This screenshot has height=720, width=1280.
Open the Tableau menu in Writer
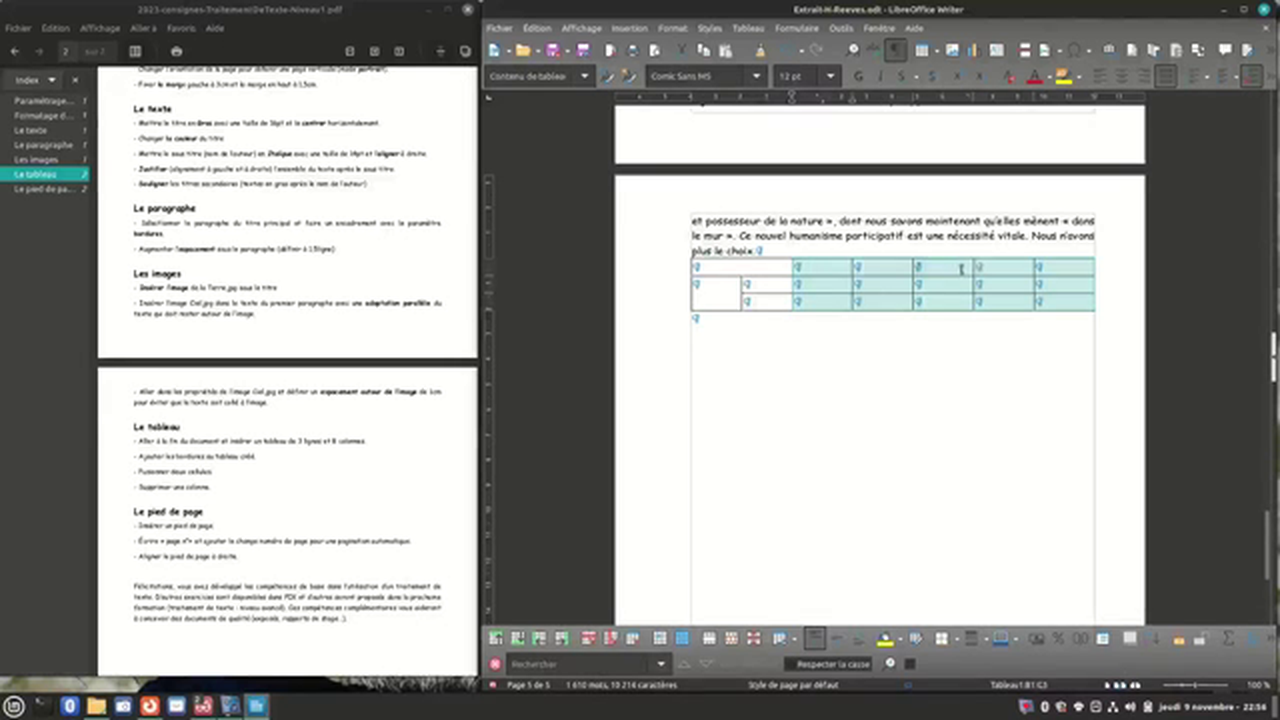(747, 28)
